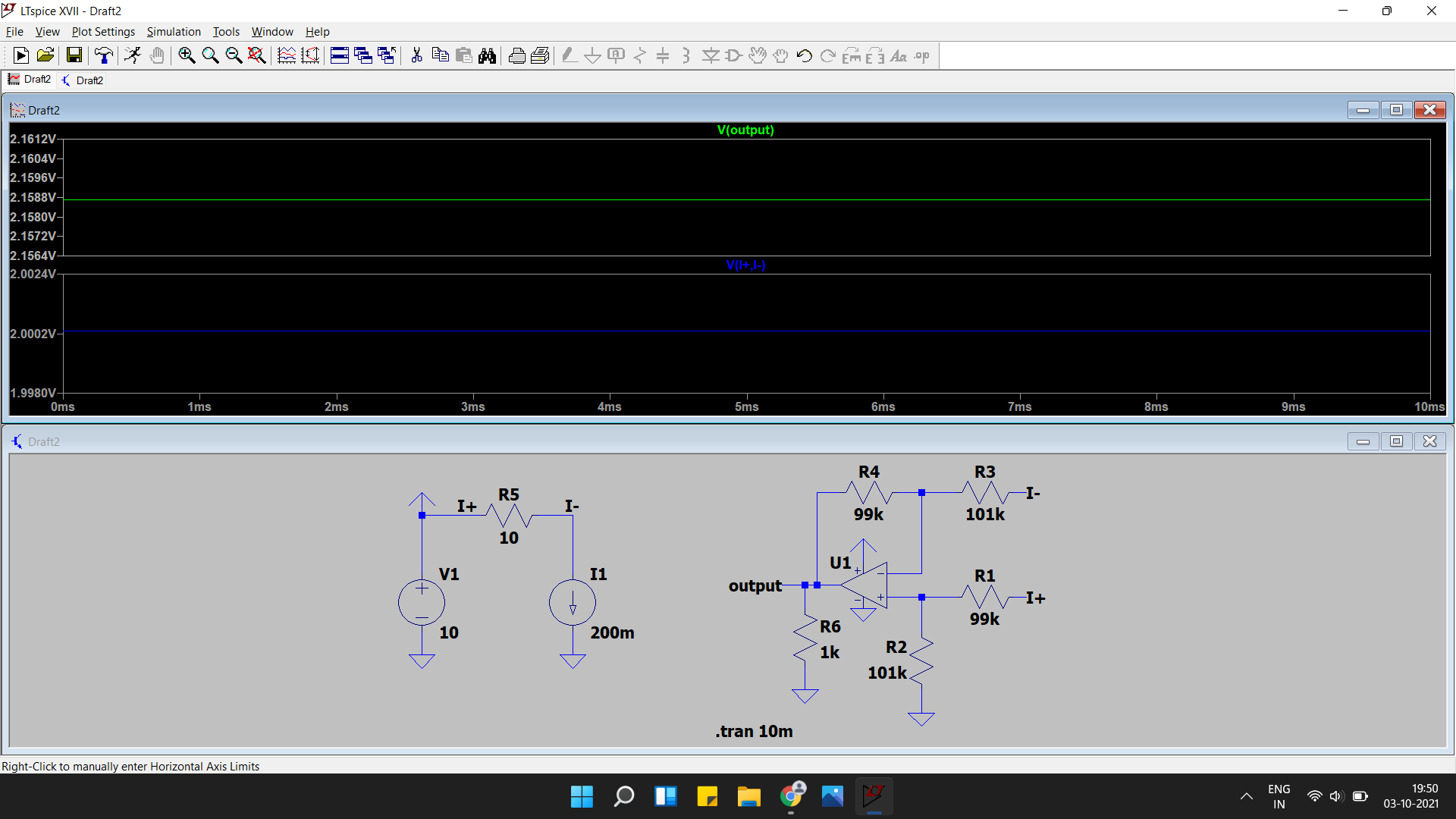Zoom out with the minus magnifier icon

pos(234,55)
